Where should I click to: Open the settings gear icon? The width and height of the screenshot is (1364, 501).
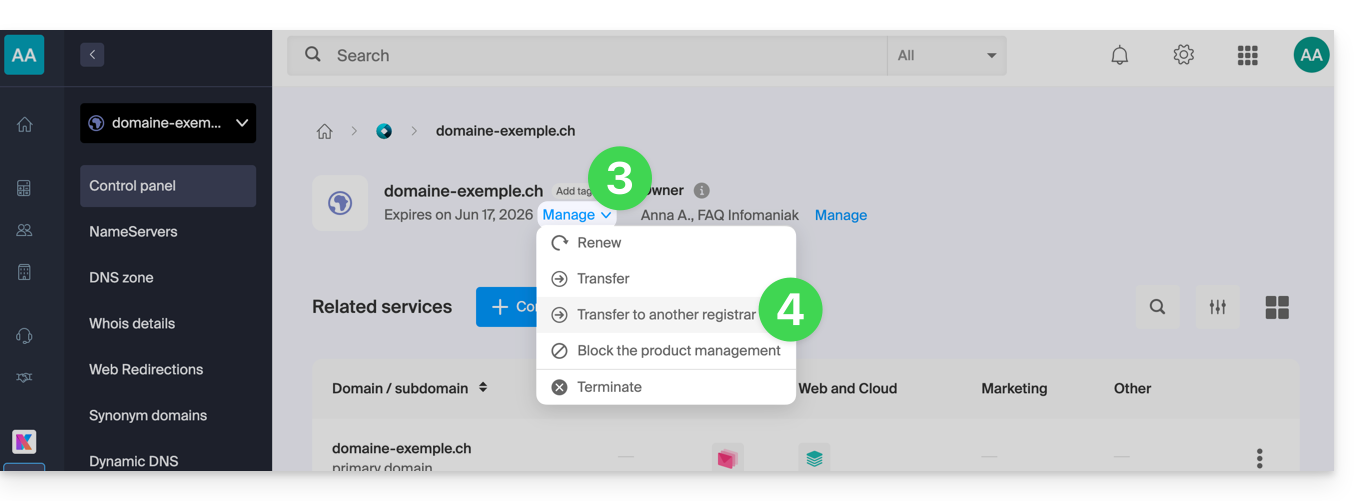(x=1183, y=55)
